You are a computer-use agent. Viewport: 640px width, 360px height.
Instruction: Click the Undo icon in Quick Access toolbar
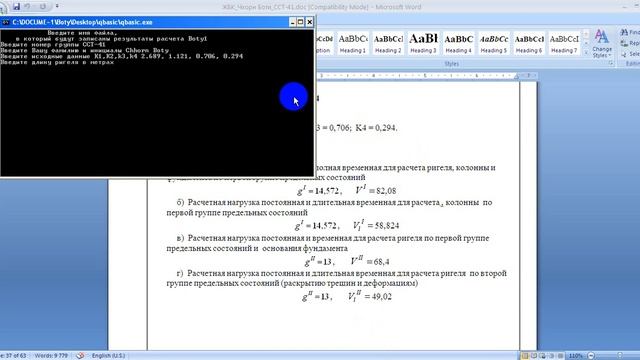(28, 6)
